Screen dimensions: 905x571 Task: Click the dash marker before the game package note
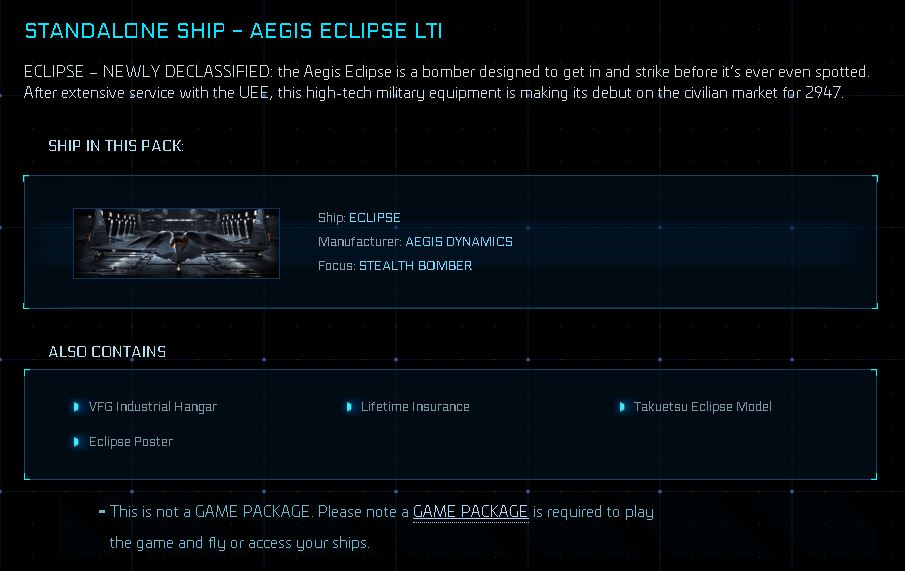(x=102, y=511)
